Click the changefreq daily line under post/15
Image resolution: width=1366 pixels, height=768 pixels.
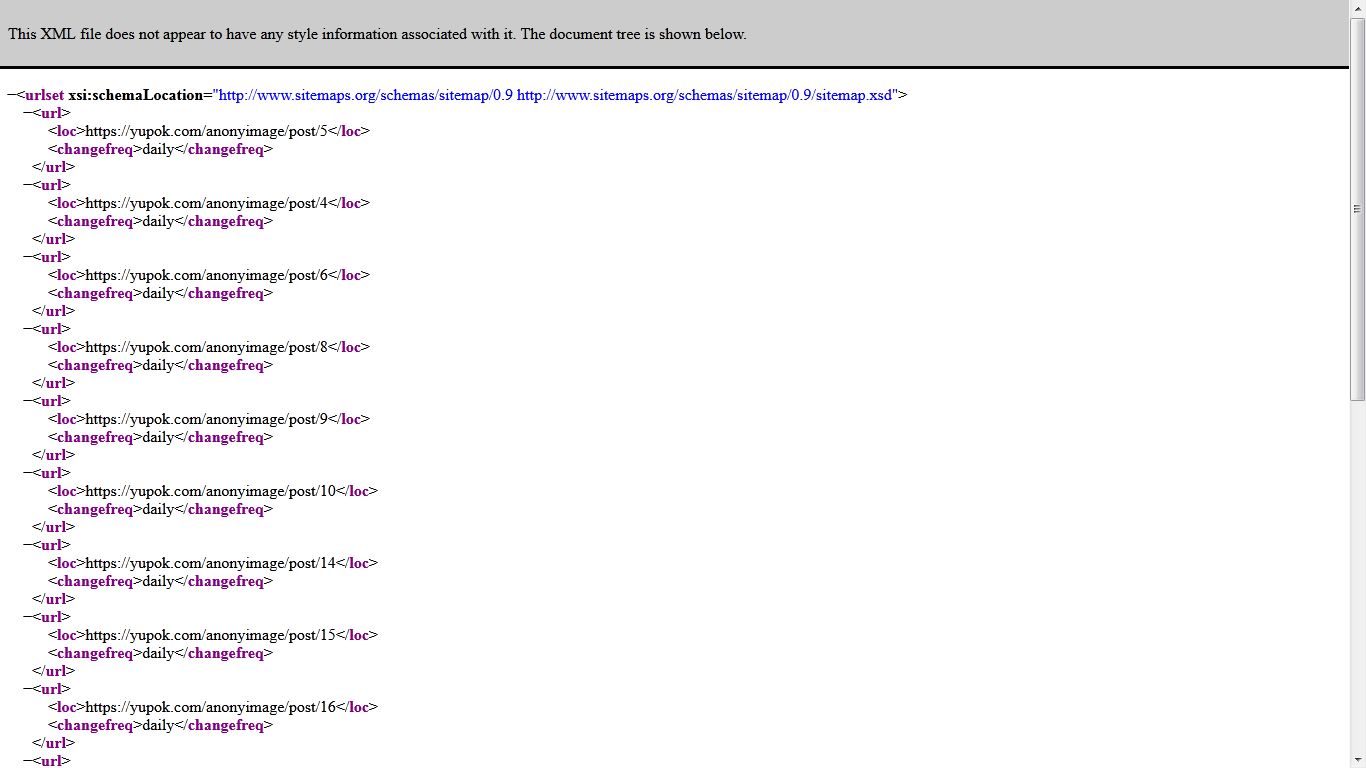160,653
